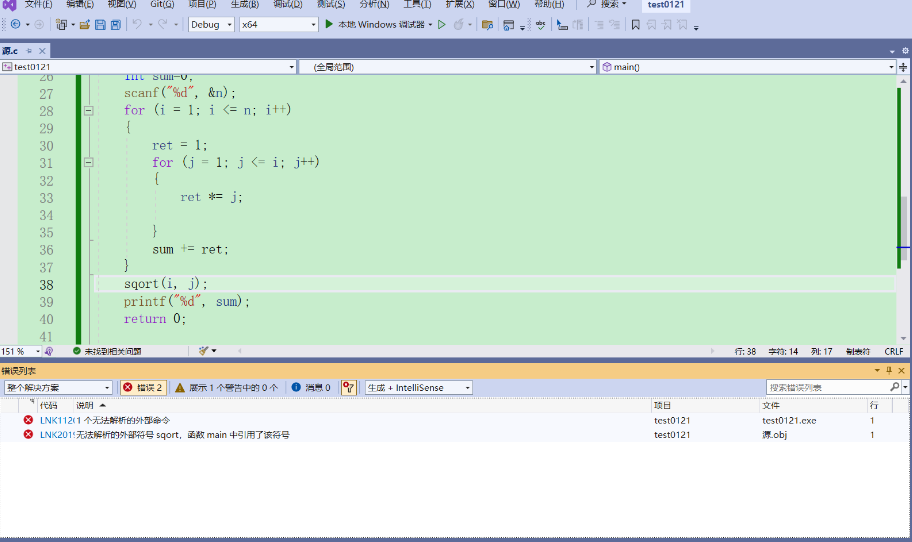Open the main() member dropdown
The width and height of the screenshot is (912, 542).
pos(747,67)
